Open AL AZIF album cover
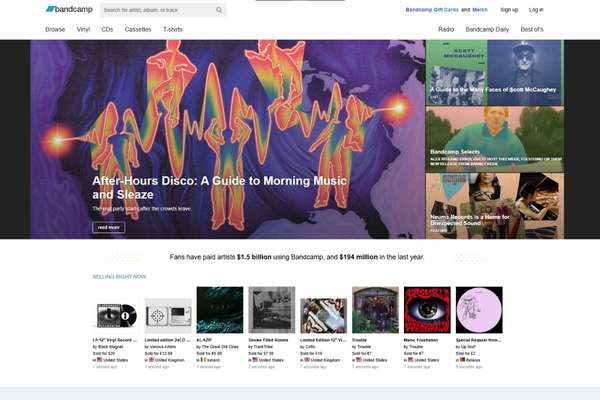This screenshot has height=400, width=600. (x=220, y=310)
